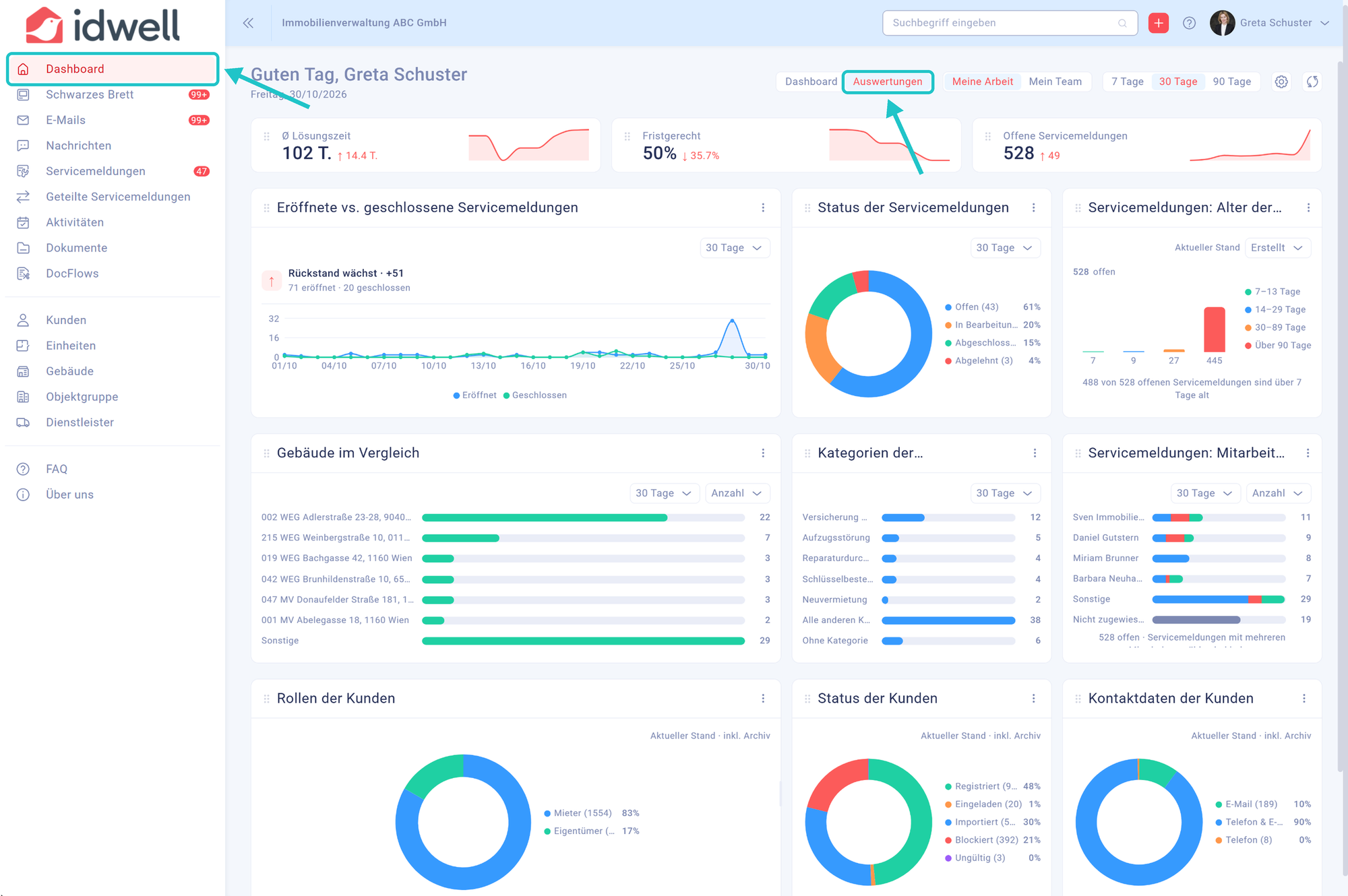
Task: Open dashboard settings gear icon
Action: [x=1281, y=82]
